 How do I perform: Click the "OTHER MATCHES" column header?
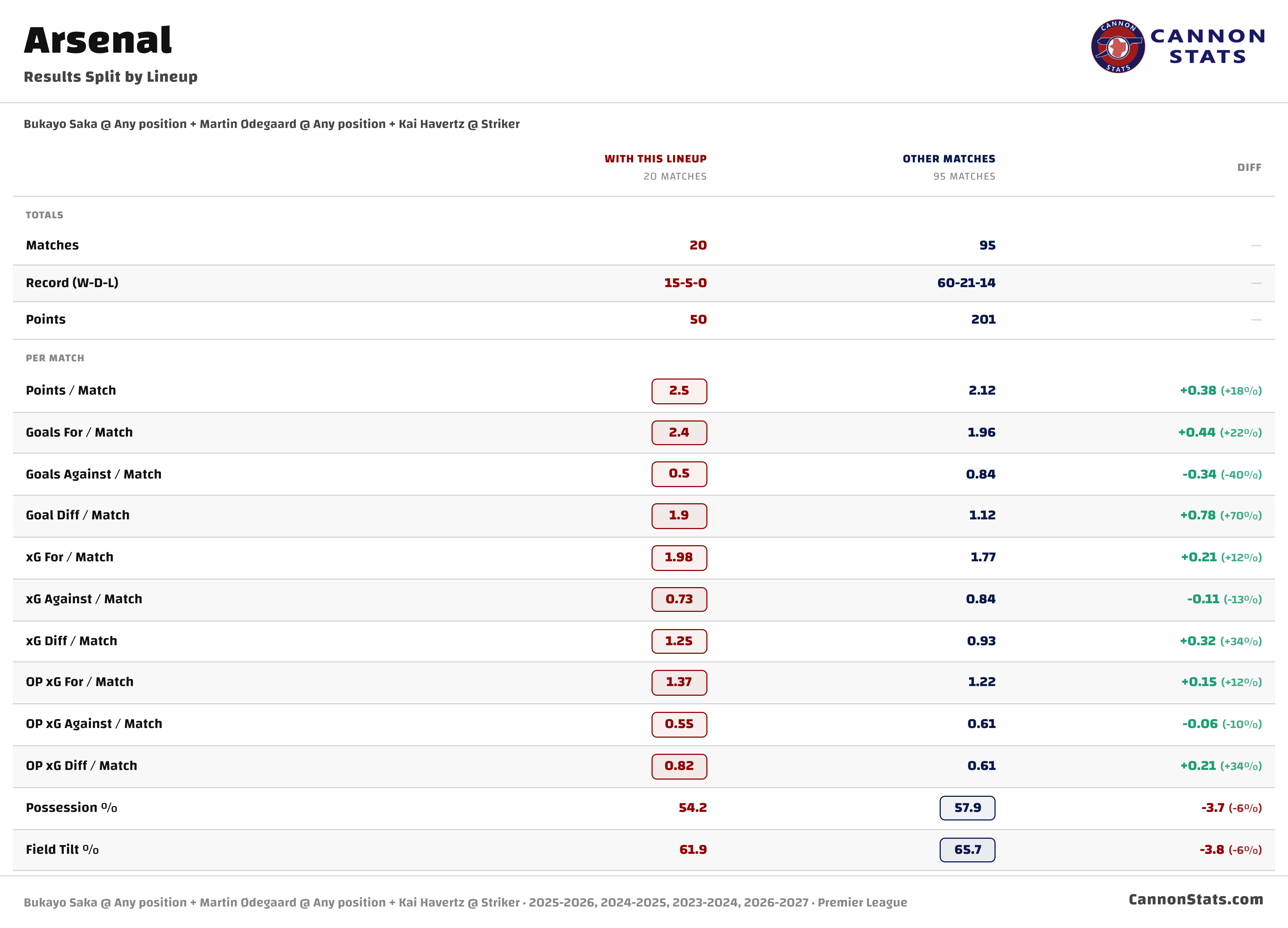pyautogui.click(x=949, y=159)
